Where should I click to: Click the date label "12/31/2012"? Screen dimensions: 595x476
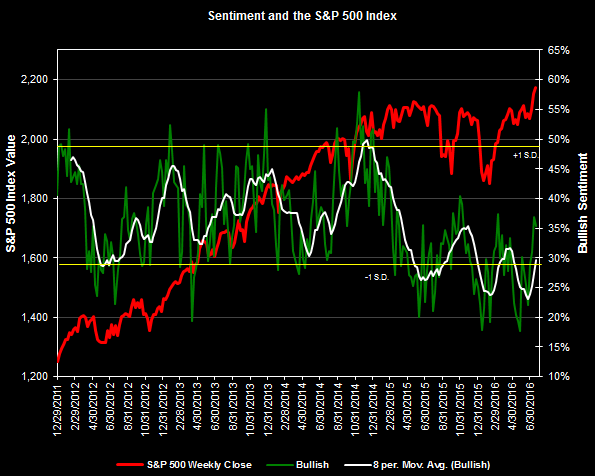(x=162, y=411)
